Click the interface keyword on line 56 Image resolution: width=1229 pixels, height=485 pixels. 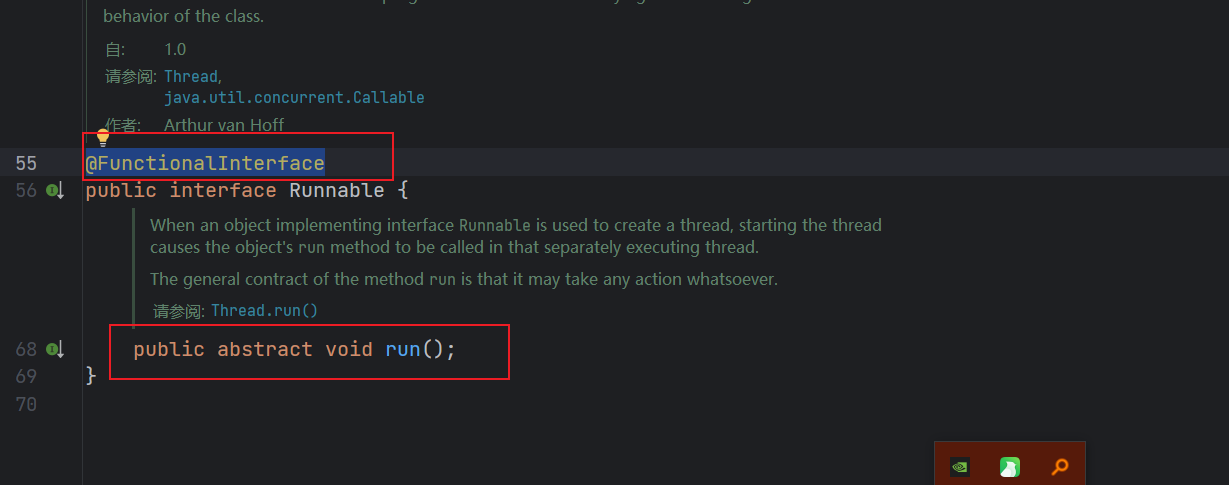coord(222,190)
